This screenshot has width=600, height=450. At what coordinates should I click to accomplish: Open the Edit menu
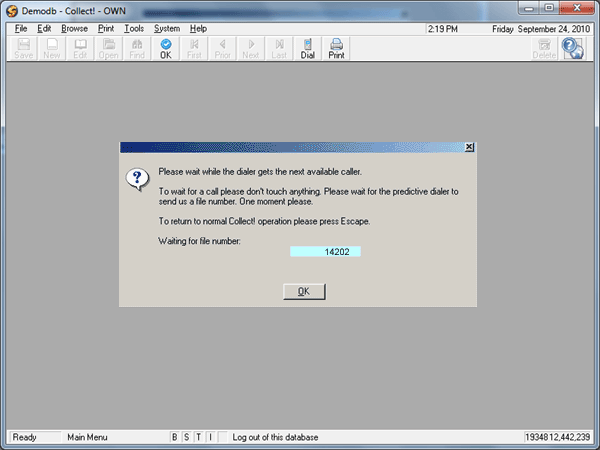click(44, 29)
